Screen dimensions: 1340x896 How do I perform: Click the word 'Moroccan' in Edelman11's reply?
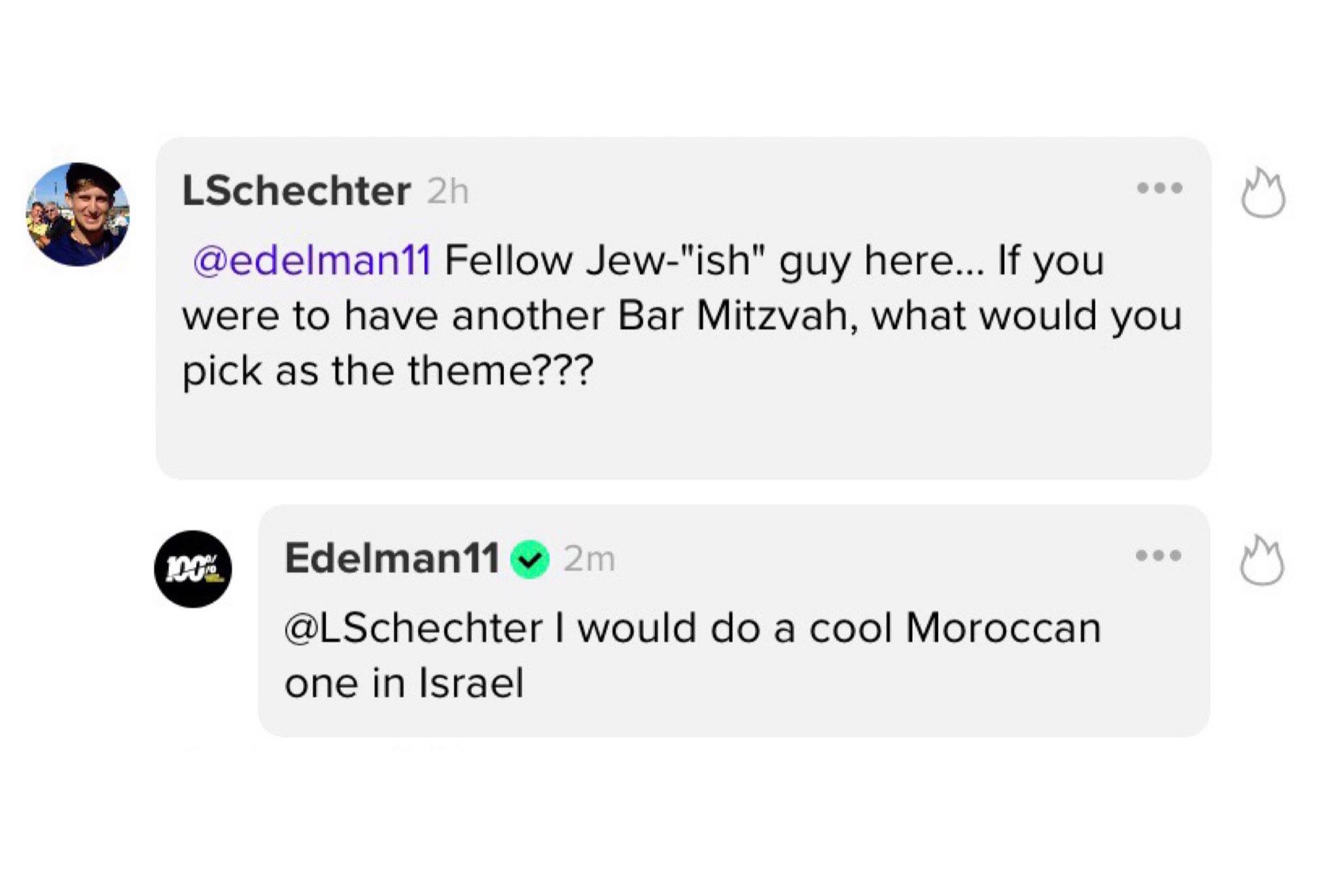(x=1003, y=628)
